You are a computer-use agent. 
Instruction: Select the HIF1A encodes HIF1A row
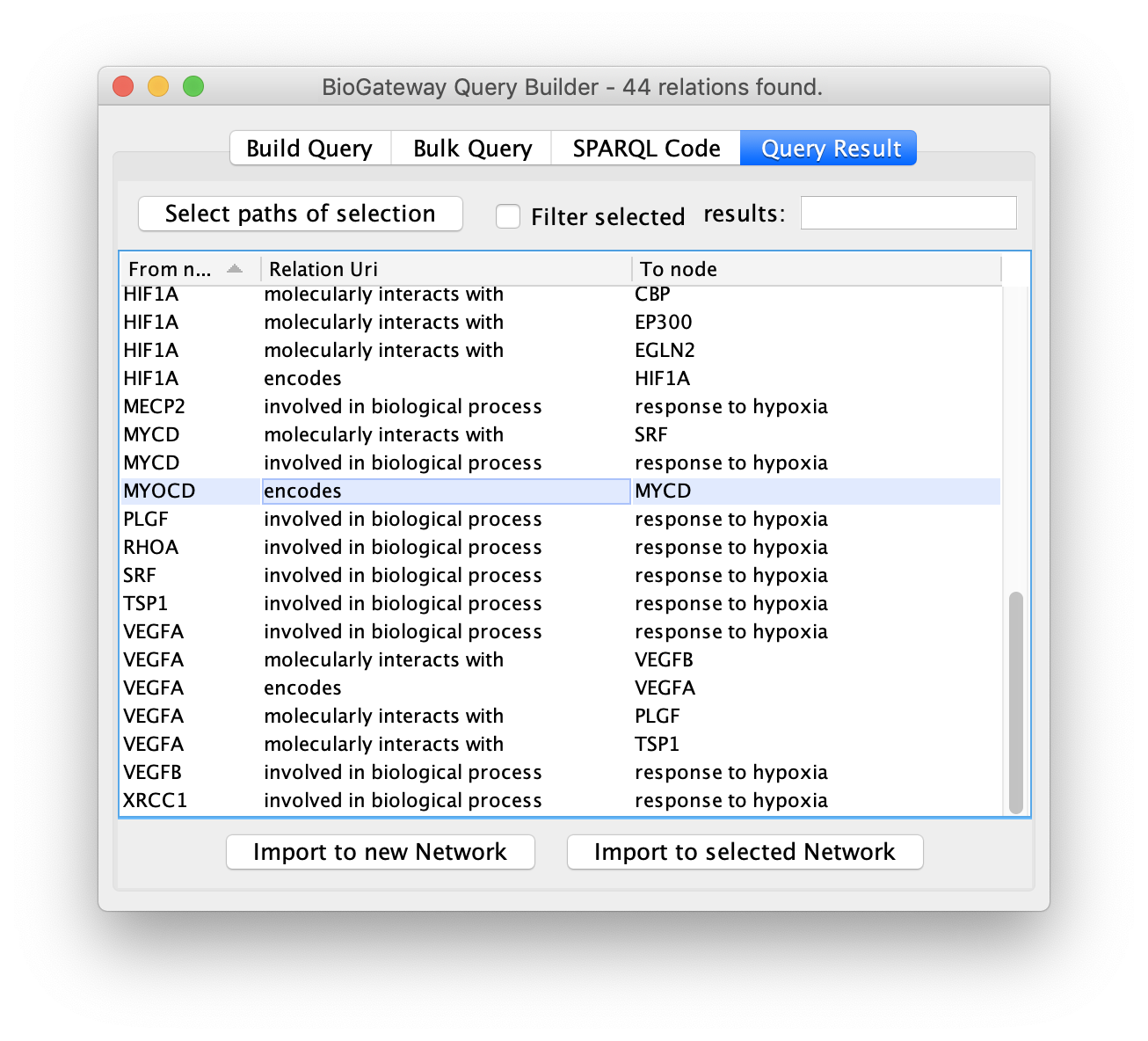click(561, 378)
